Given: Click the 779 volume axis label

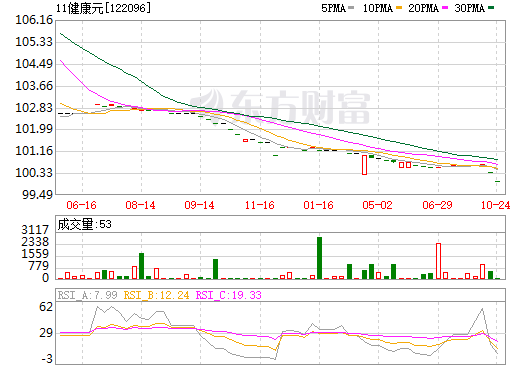Looking at the screenshot, I should [x=39, y=266].
